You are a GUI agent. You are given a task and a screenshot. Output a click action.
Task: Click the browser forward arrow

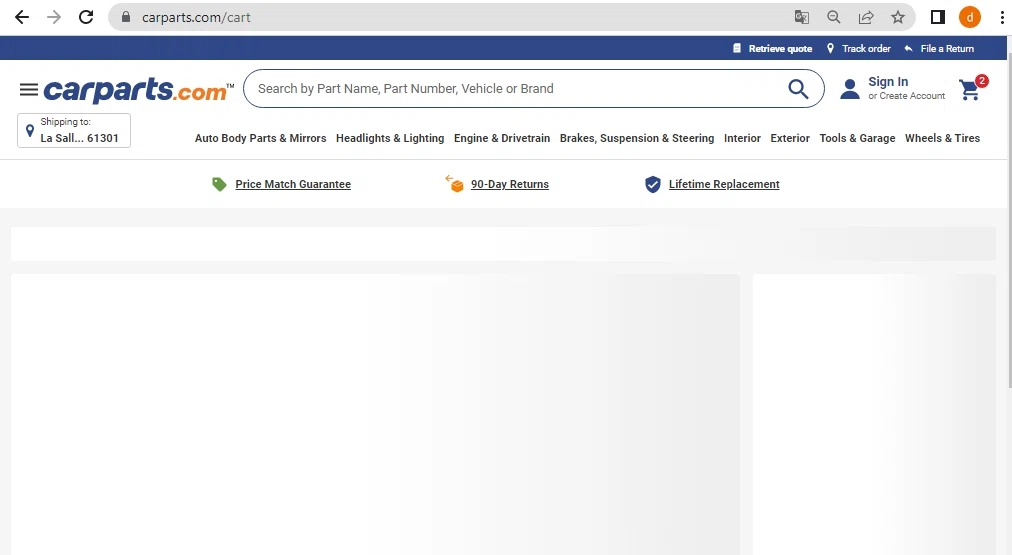tap(54, 17)
